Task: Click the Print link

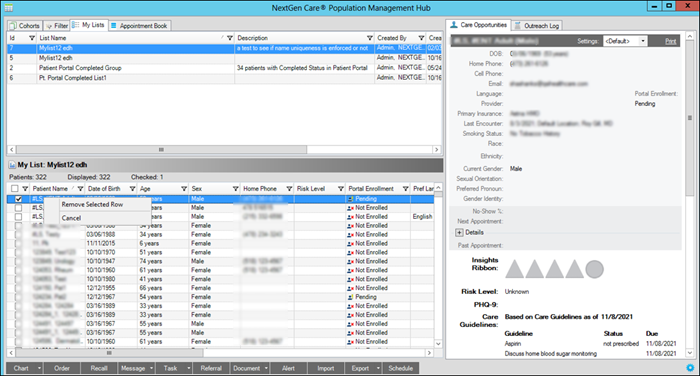Action: click(x=671, y=41)
